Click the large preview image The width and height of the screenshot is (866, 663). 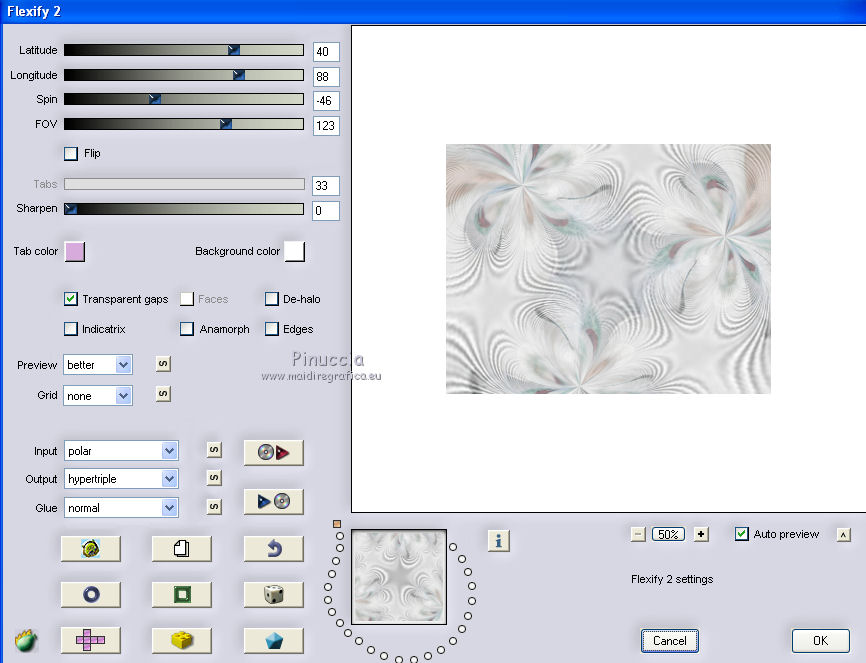(x=608, y=269)
